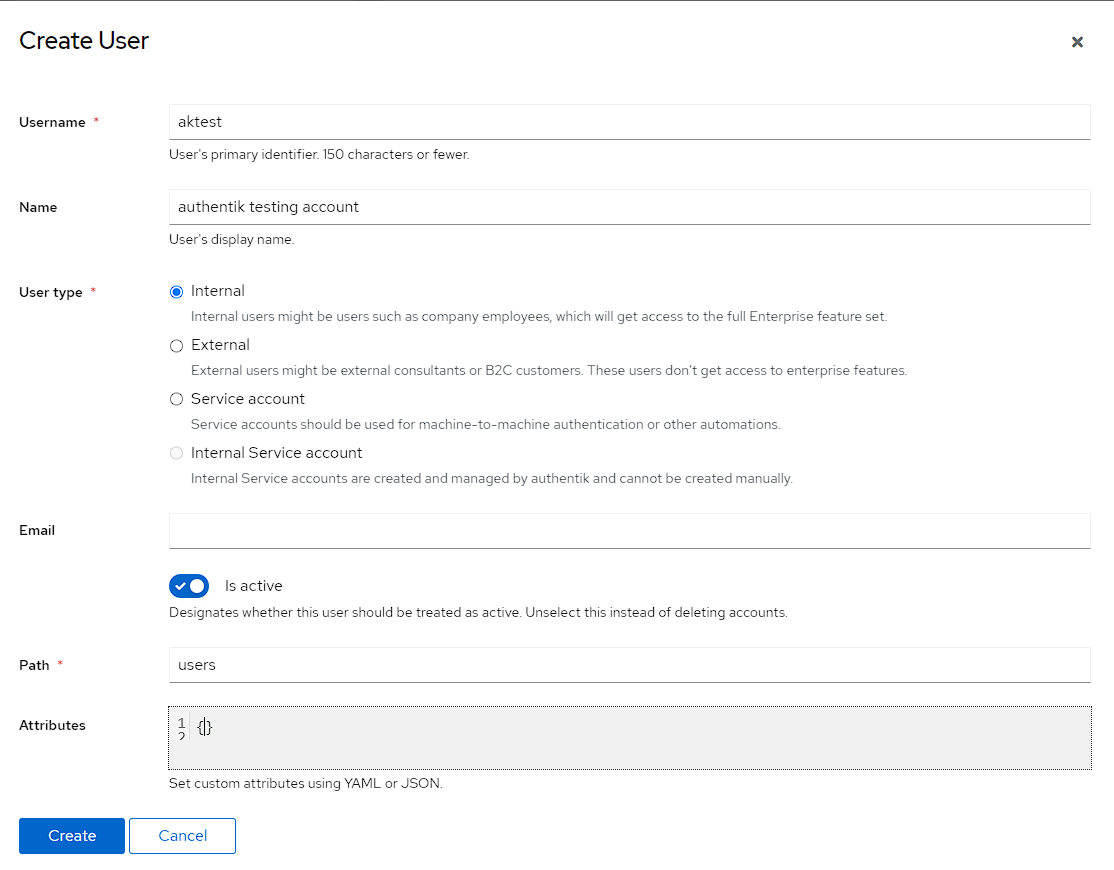Click the Email field label

click(x=37, y=531)
